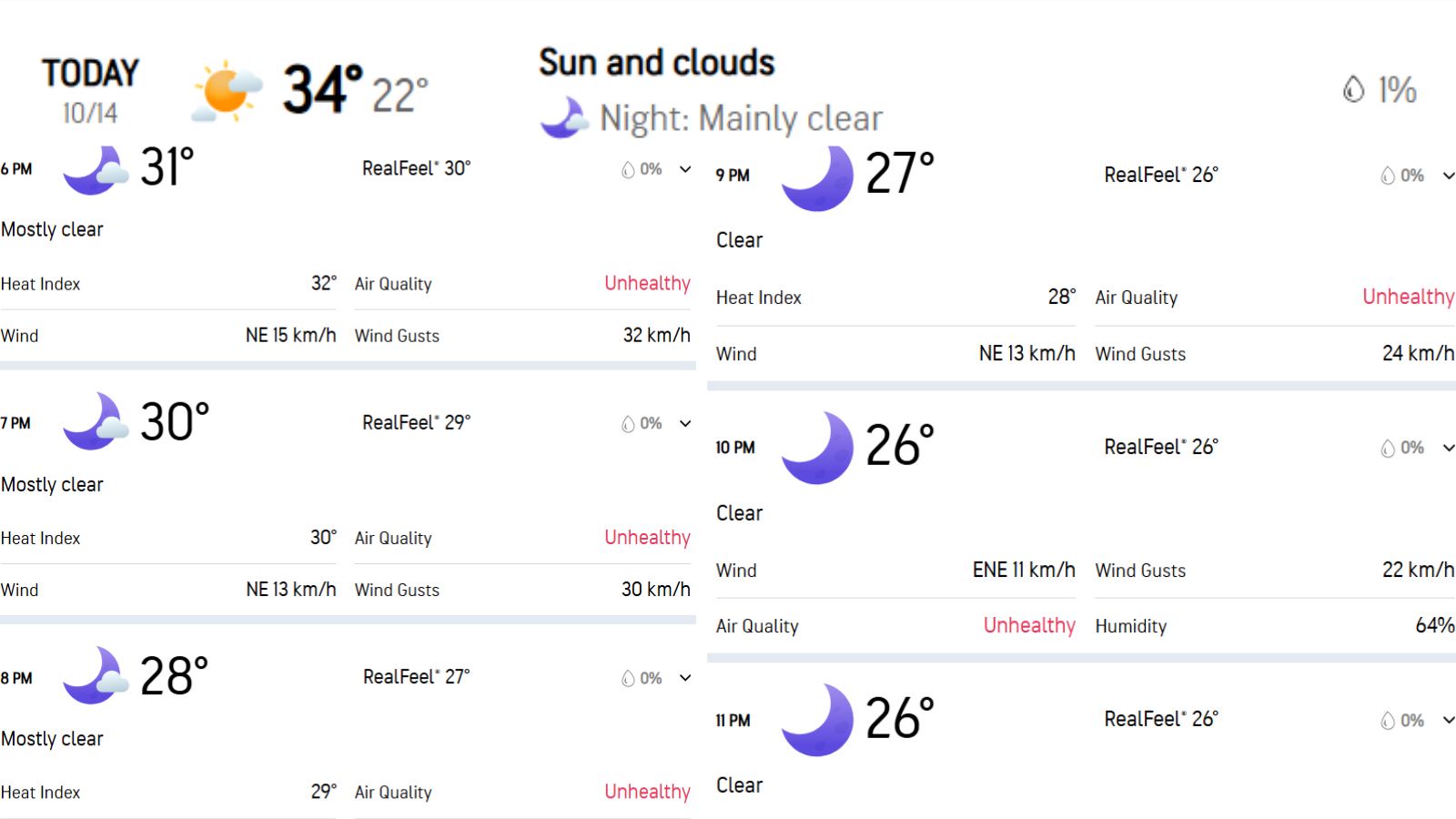Click the 6 PM mostly clear moon icon

(96, 170)
